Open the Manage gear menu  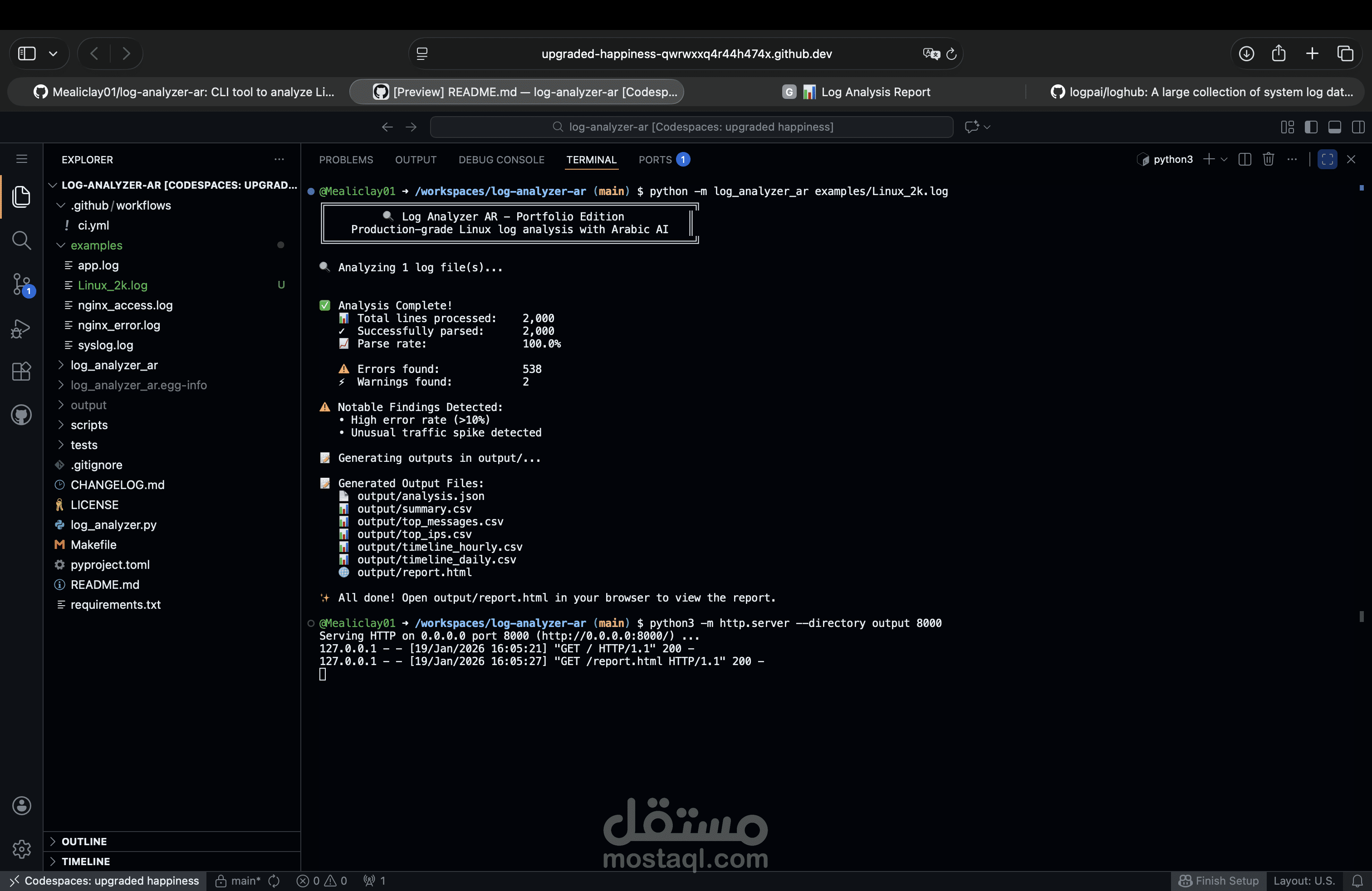[x=21, y=849]
